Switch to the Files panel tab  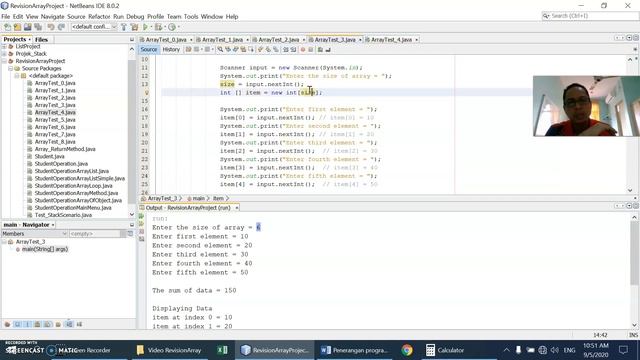(41, 40)
